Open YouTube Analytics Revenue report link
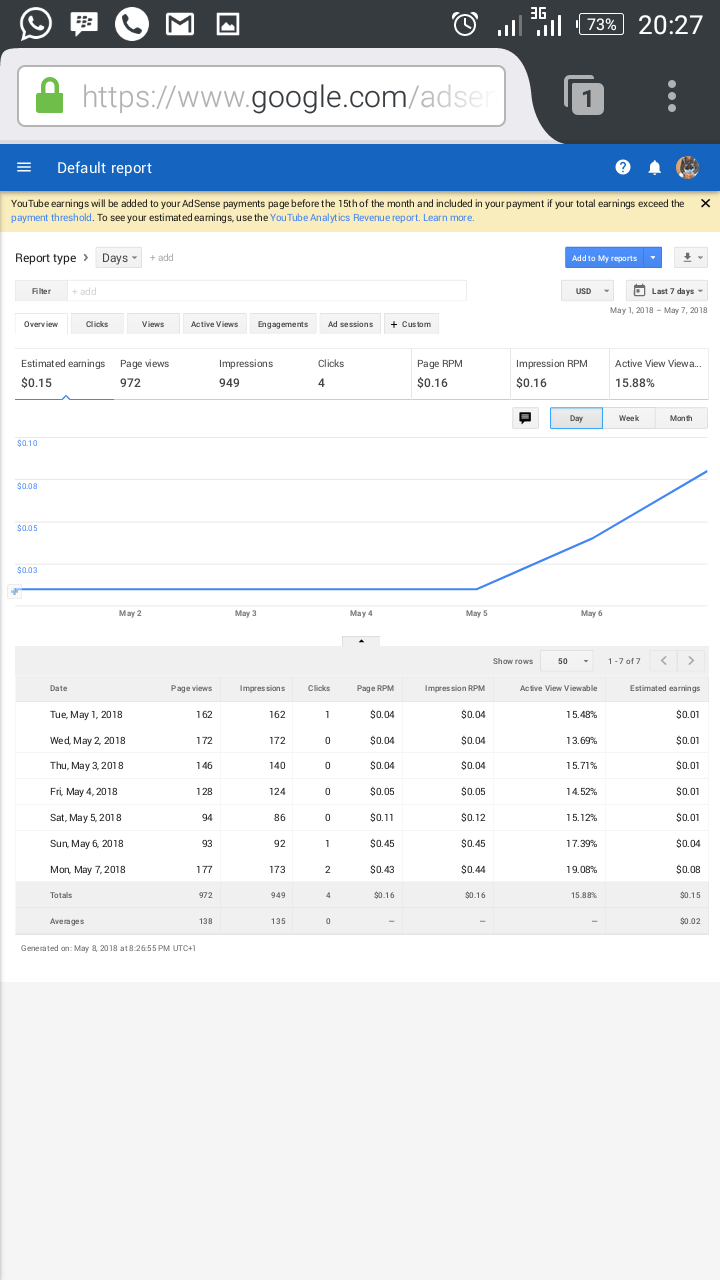Screen dimensions: 720x1280 pos(344,217)
